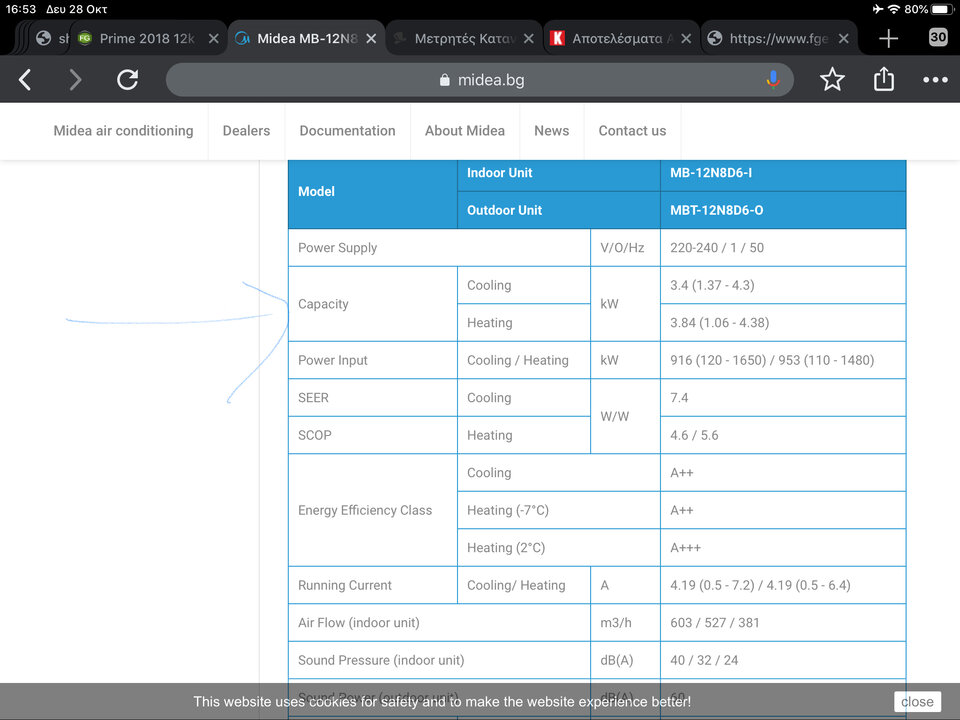Close the Αποτελέσματα tab
This screenshot has height=720, width=960.
[686, 39]
